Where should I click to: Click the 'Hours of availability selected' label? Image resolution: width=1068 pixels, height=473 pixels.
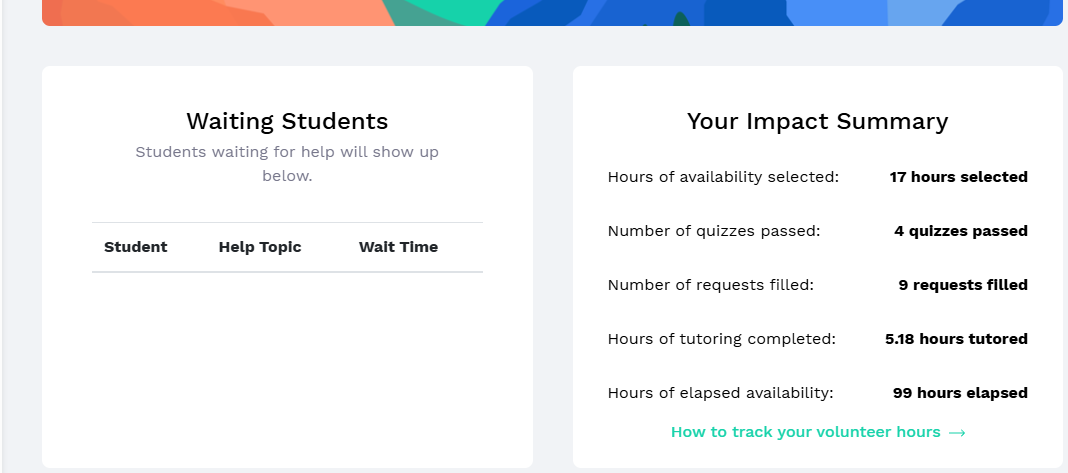click(x=723, y=177)
